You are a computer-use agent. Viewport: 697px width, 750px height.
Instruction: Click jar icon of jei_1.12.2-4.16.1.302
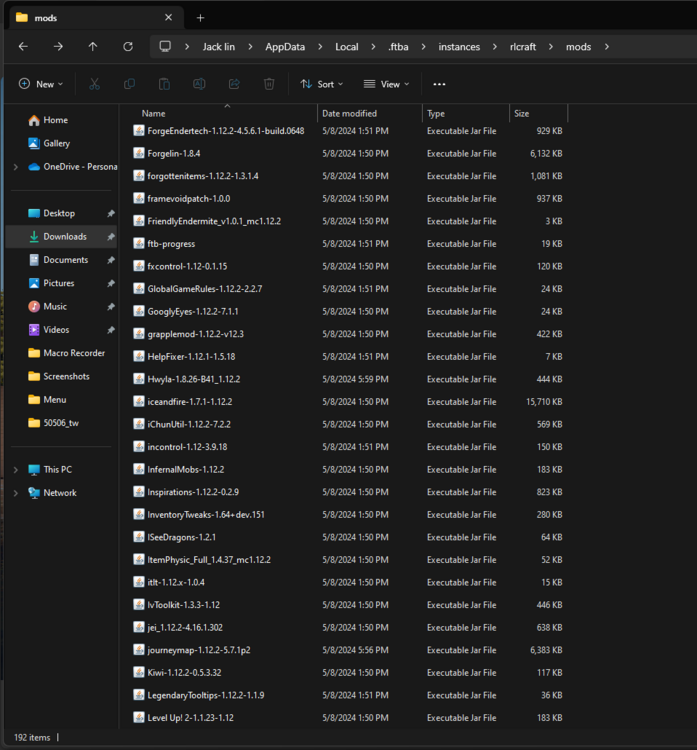[x=139, y=627]
